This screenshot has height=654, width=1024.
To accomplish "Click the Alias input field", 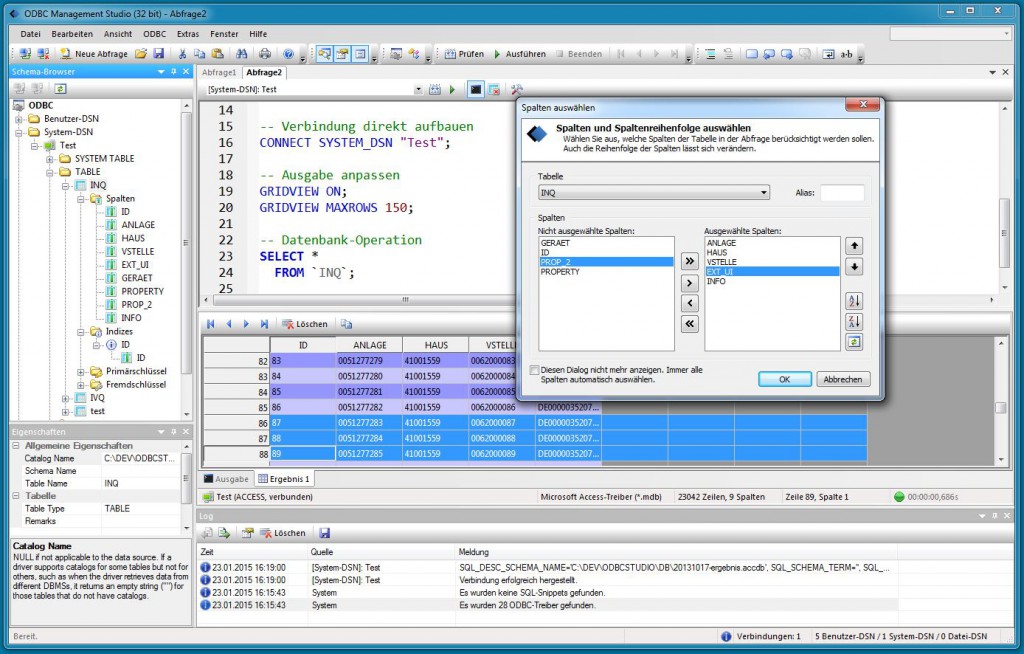I will (x=842, y=193).
